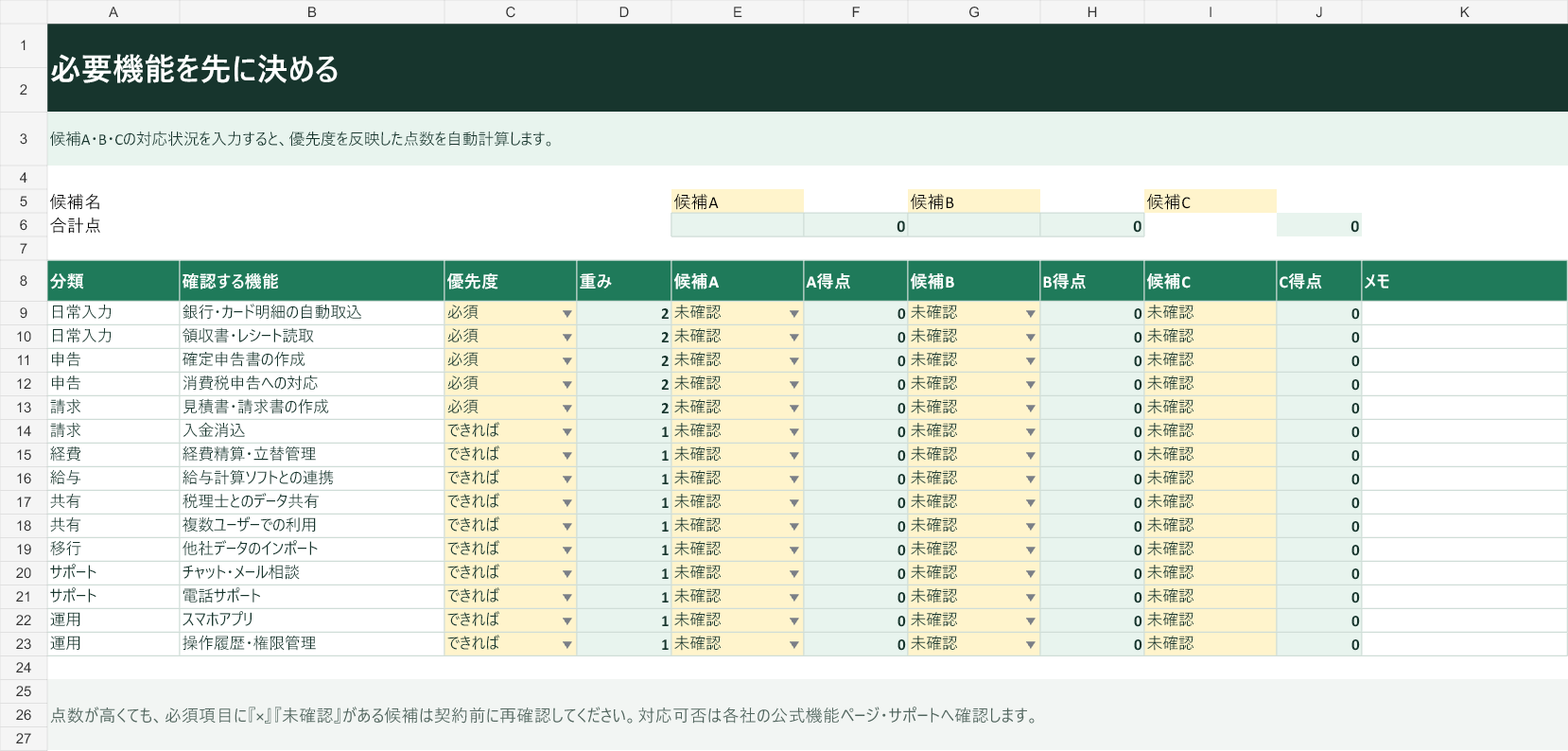Open priority dropdown for 消費税申告への対応 row
The width and height of the screenshot is (1568, 751).
pyautogui.click(x=566, y=384)
